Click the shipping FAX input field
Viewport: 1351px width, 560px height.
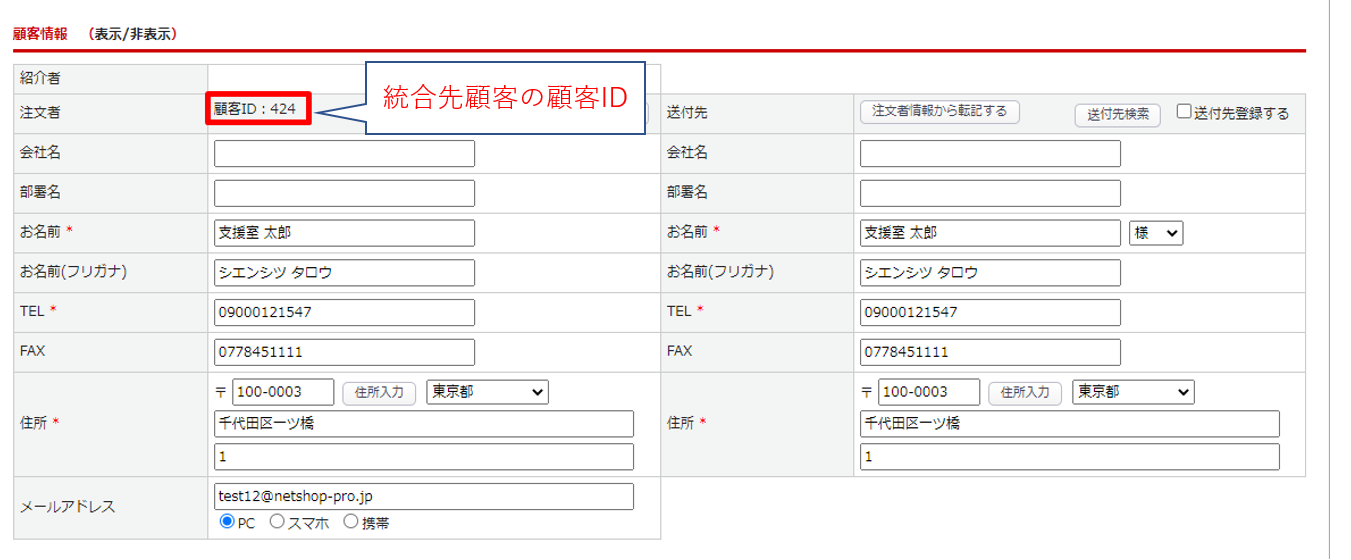click(990, 352)
